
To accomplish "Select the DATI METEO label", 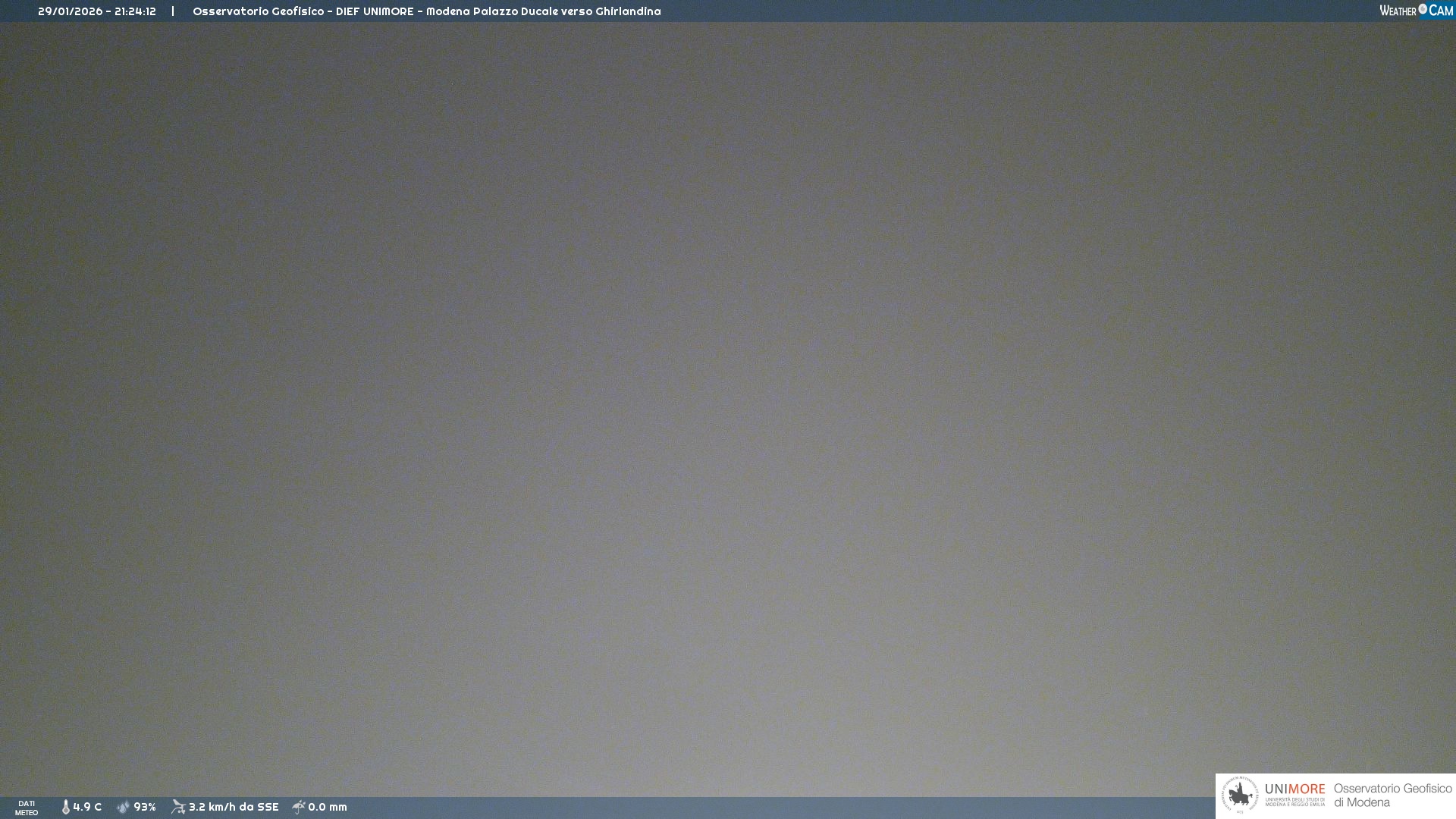I will pyautogui.click(x=27, y=808).
